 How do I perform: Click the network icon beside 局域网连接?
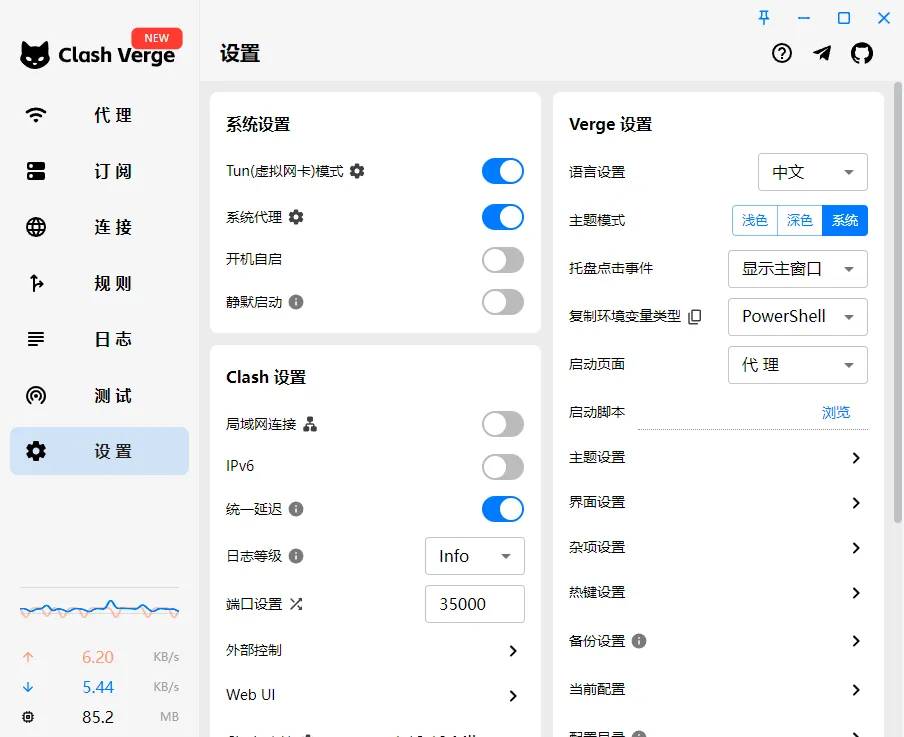pyautogui.click(x=310, y=425)
